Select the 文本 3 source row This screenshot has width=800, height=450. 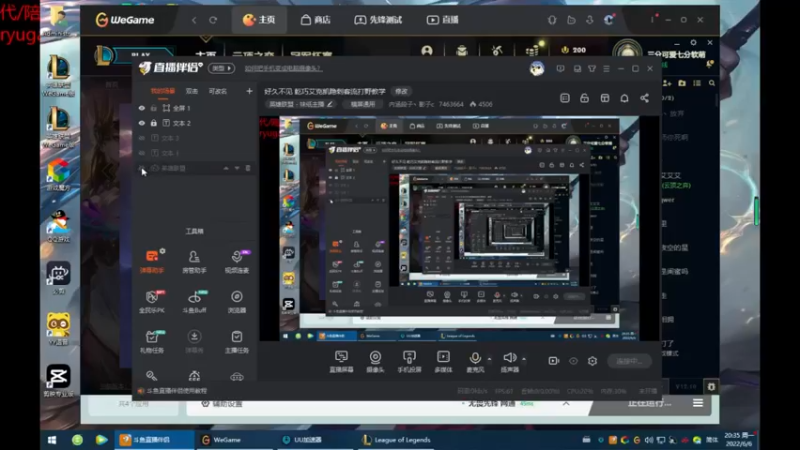[x=194, y=138]
